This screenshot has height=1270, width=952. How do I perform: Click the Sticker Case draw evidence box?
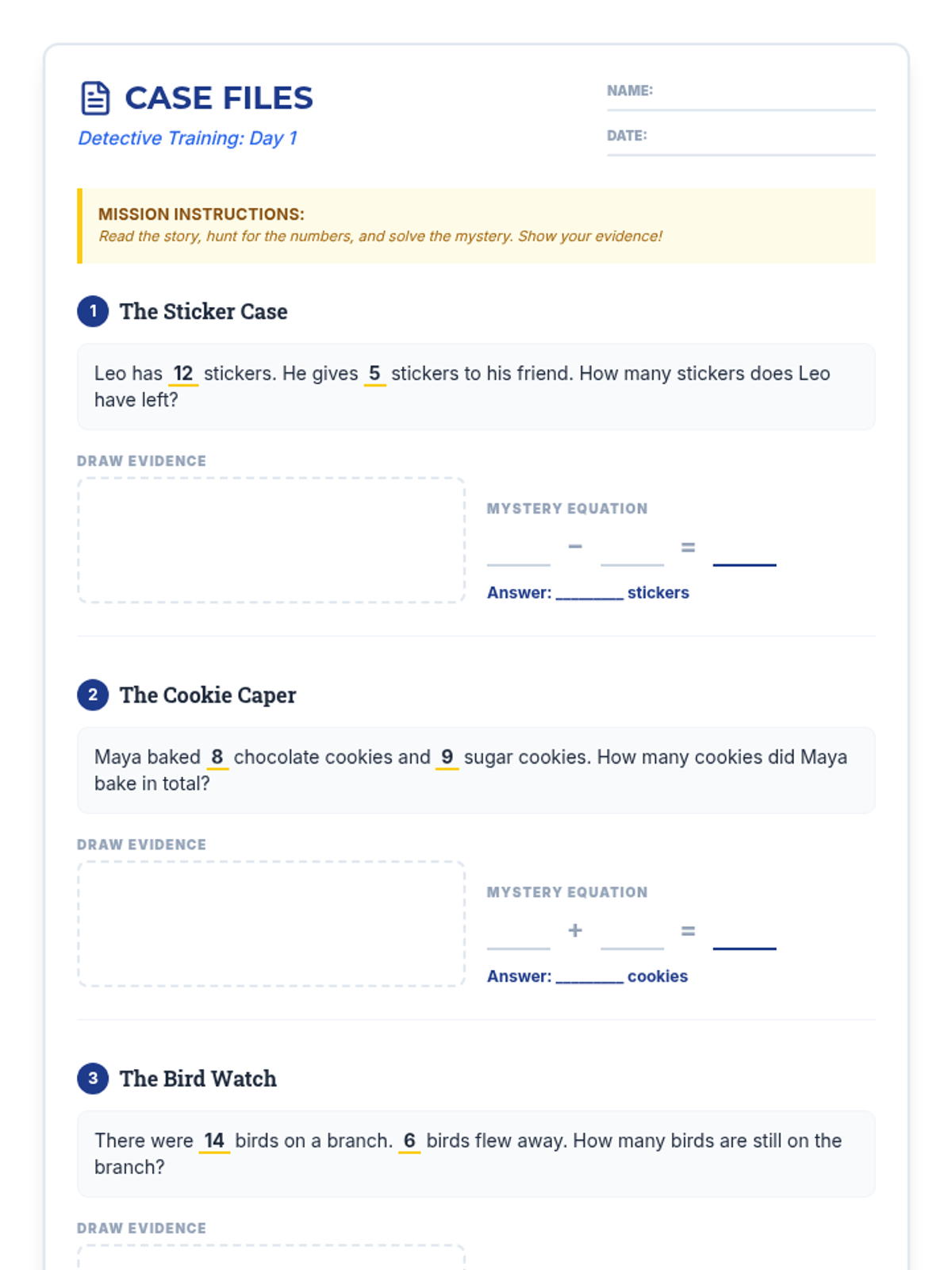click(271, 540)
